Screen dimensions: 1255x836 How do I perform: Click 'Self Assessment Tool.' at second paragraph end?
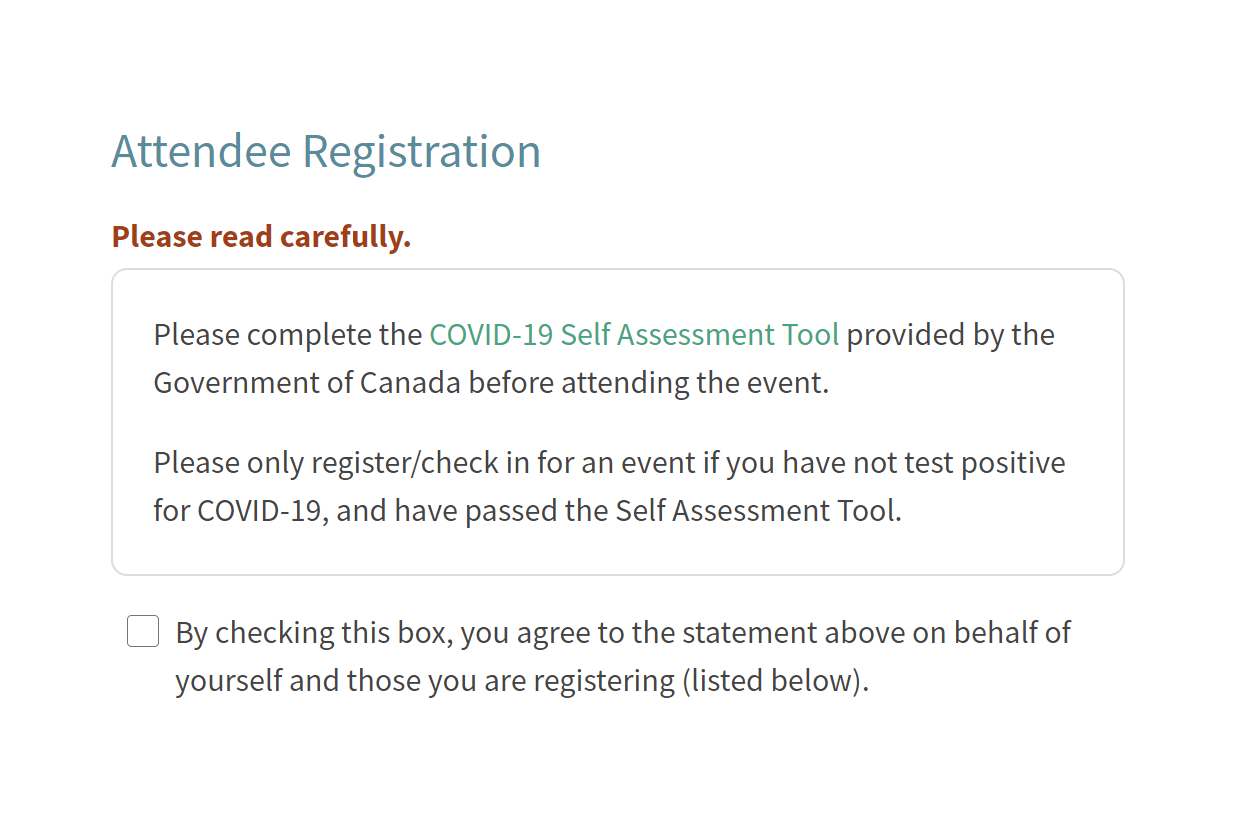(x=758, y=511)
